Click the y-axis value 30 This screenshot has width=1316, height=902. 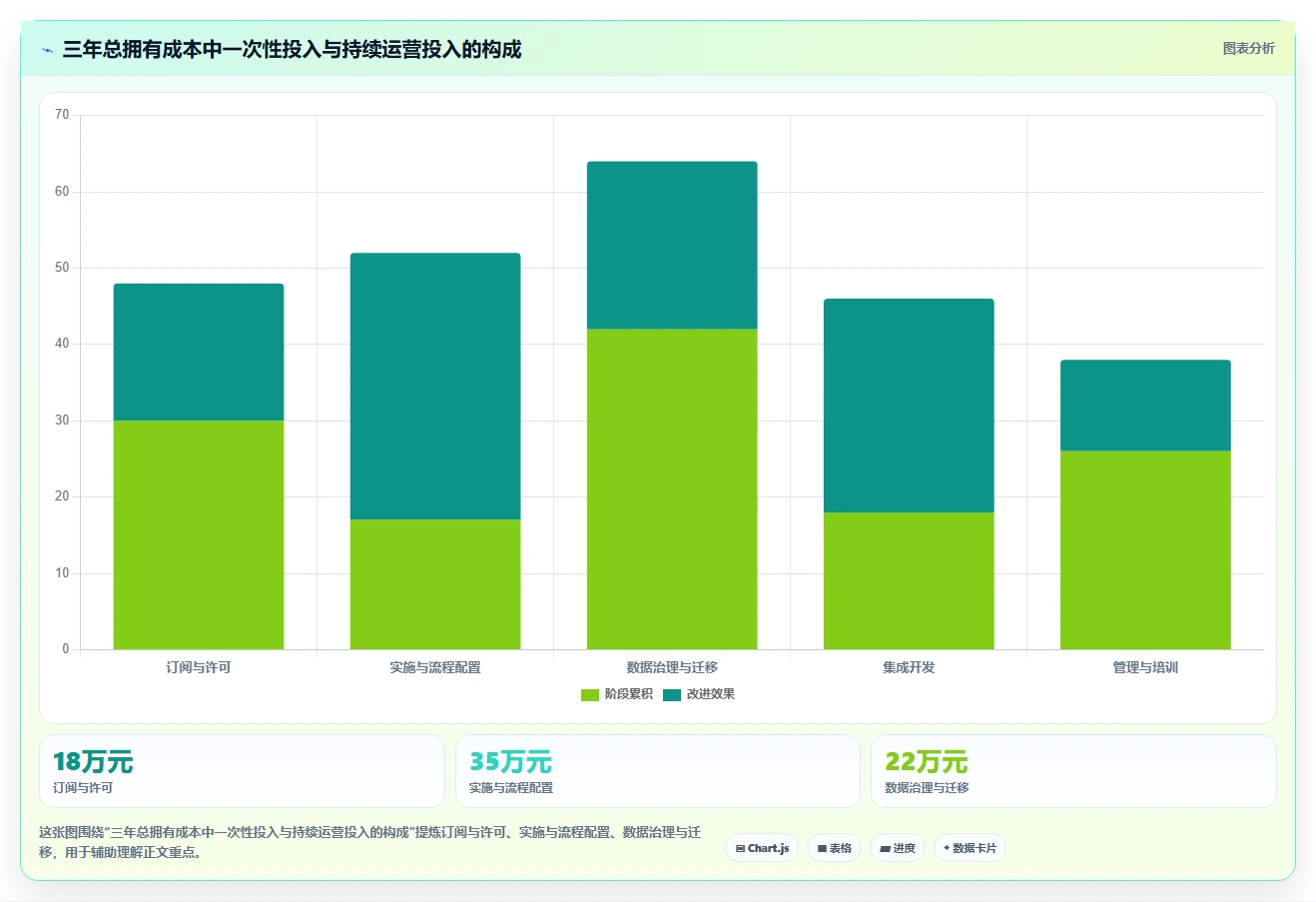click(62, 421)
